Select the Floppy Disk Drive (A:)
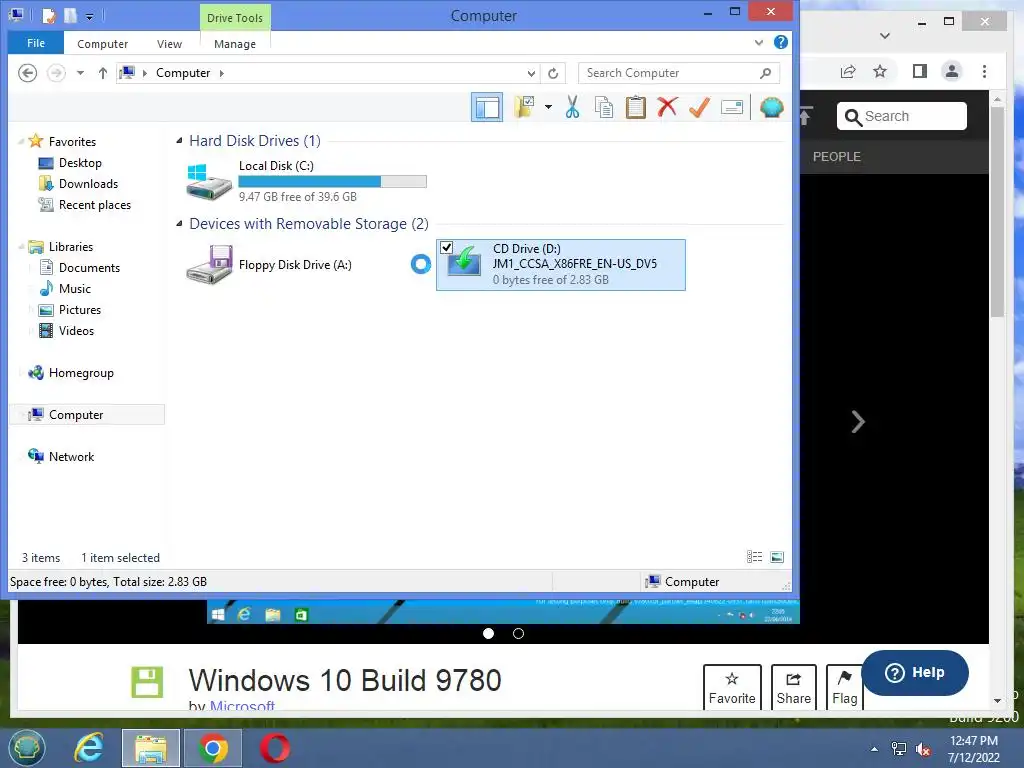The image size is (1024, 768). tap(269, 264)
